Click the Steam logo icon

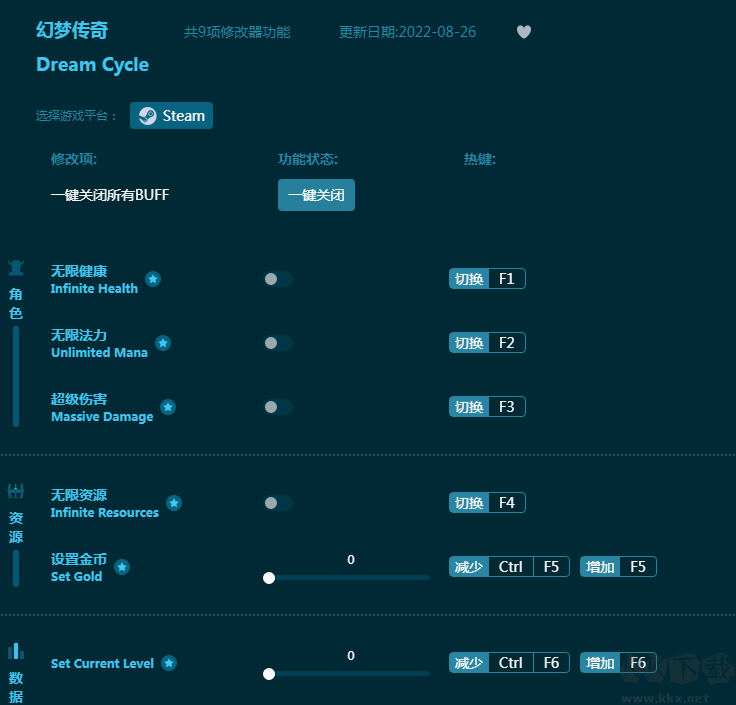[x=147, y=115]
